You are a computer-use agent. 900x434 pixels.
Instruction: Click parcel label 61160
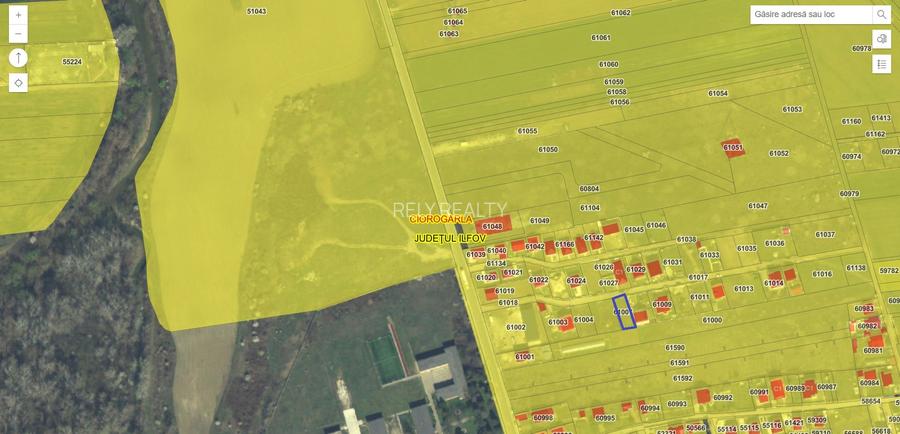point(851,121)
